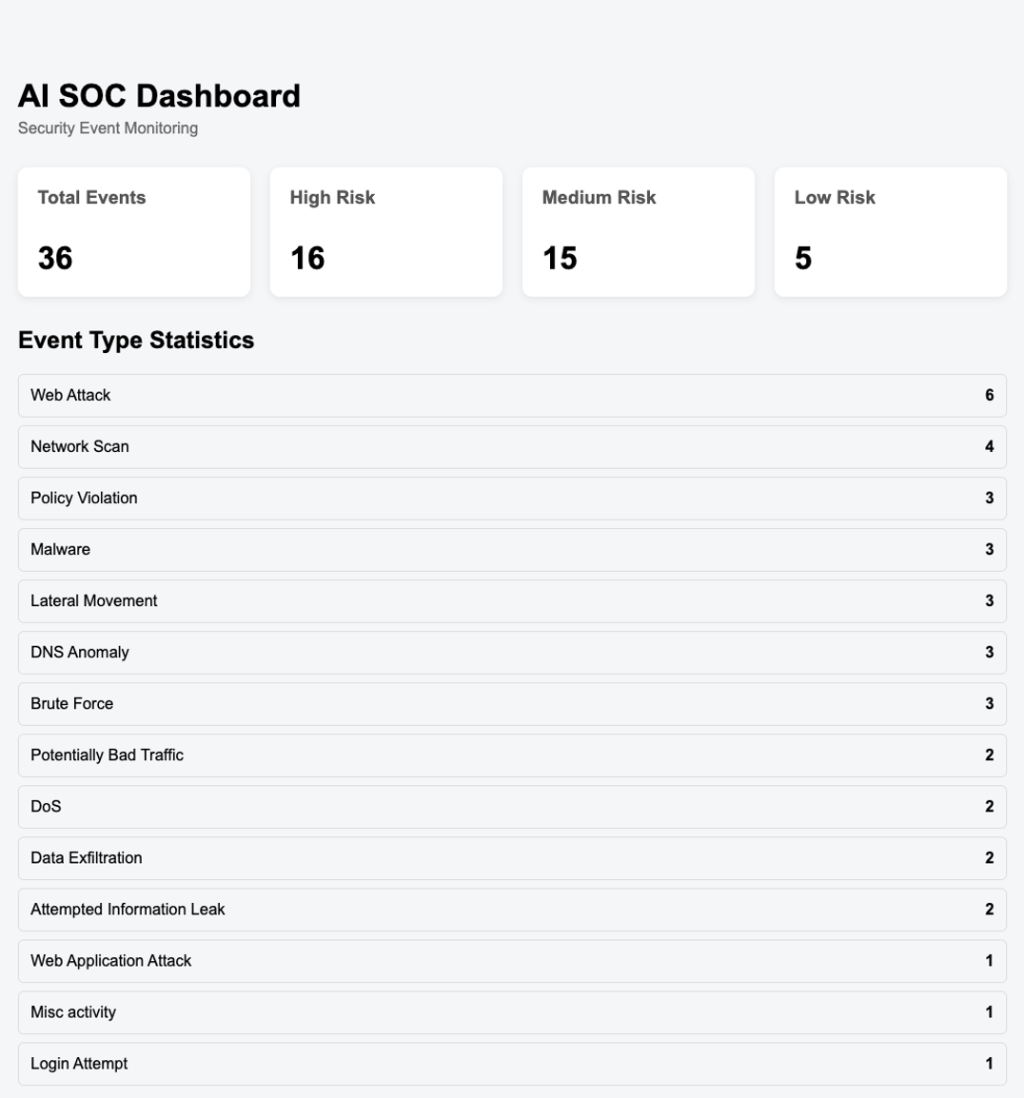Click the Security Event Monitoring subtitle
Viewport: 1024px width, 1098px height.
tap(108, 128)
